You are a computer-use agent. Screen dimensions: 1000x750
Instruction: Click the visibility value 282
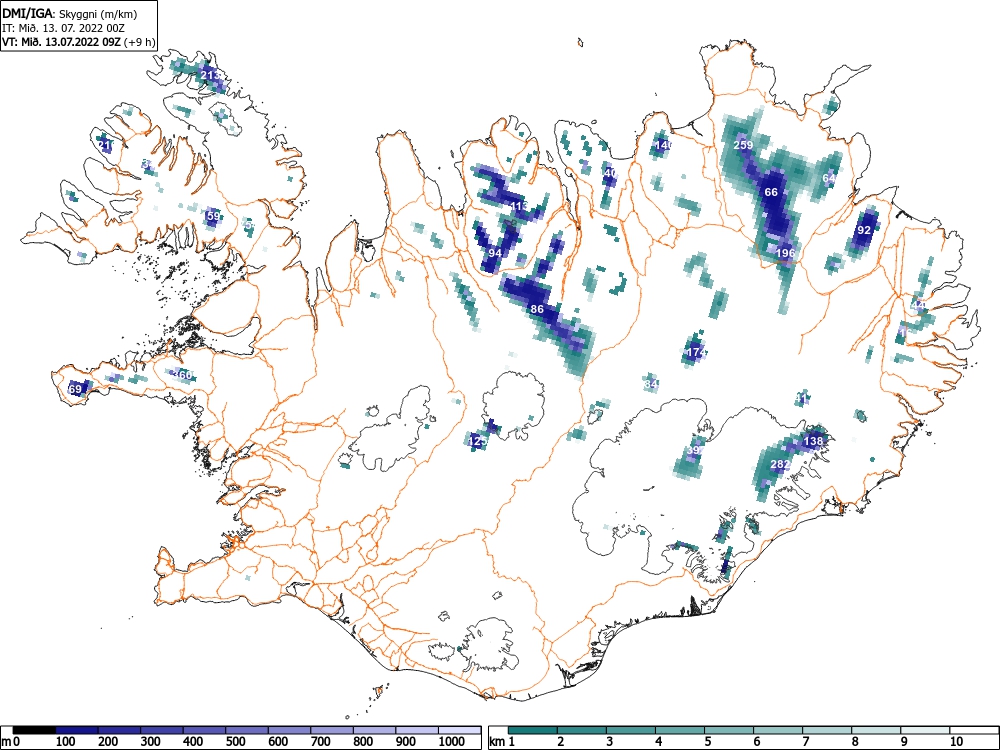(x=781, y=464)
